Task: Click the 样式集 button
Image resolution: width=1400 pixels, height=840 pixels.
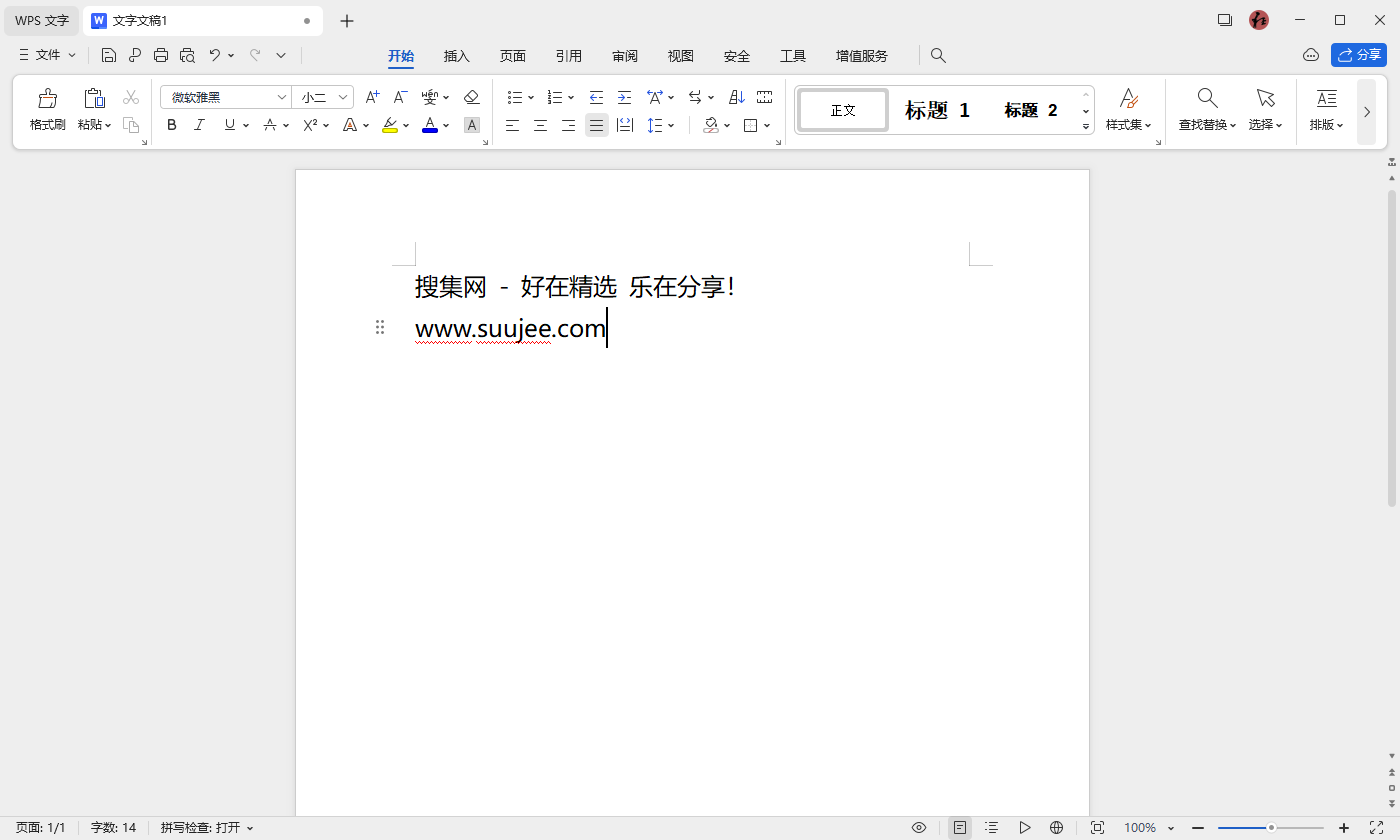Action: pyautogui.click(x=1129, y=110)
